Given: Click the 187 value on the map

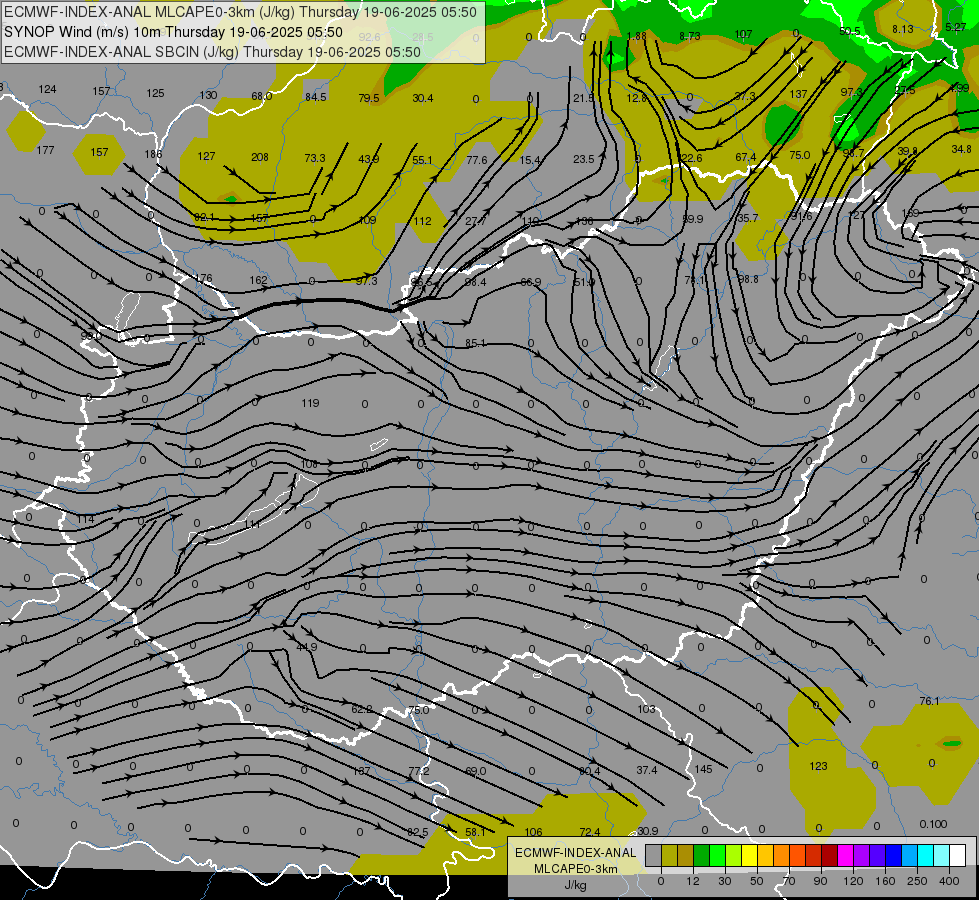Looking at the screenshot, I should click(362, 771).
